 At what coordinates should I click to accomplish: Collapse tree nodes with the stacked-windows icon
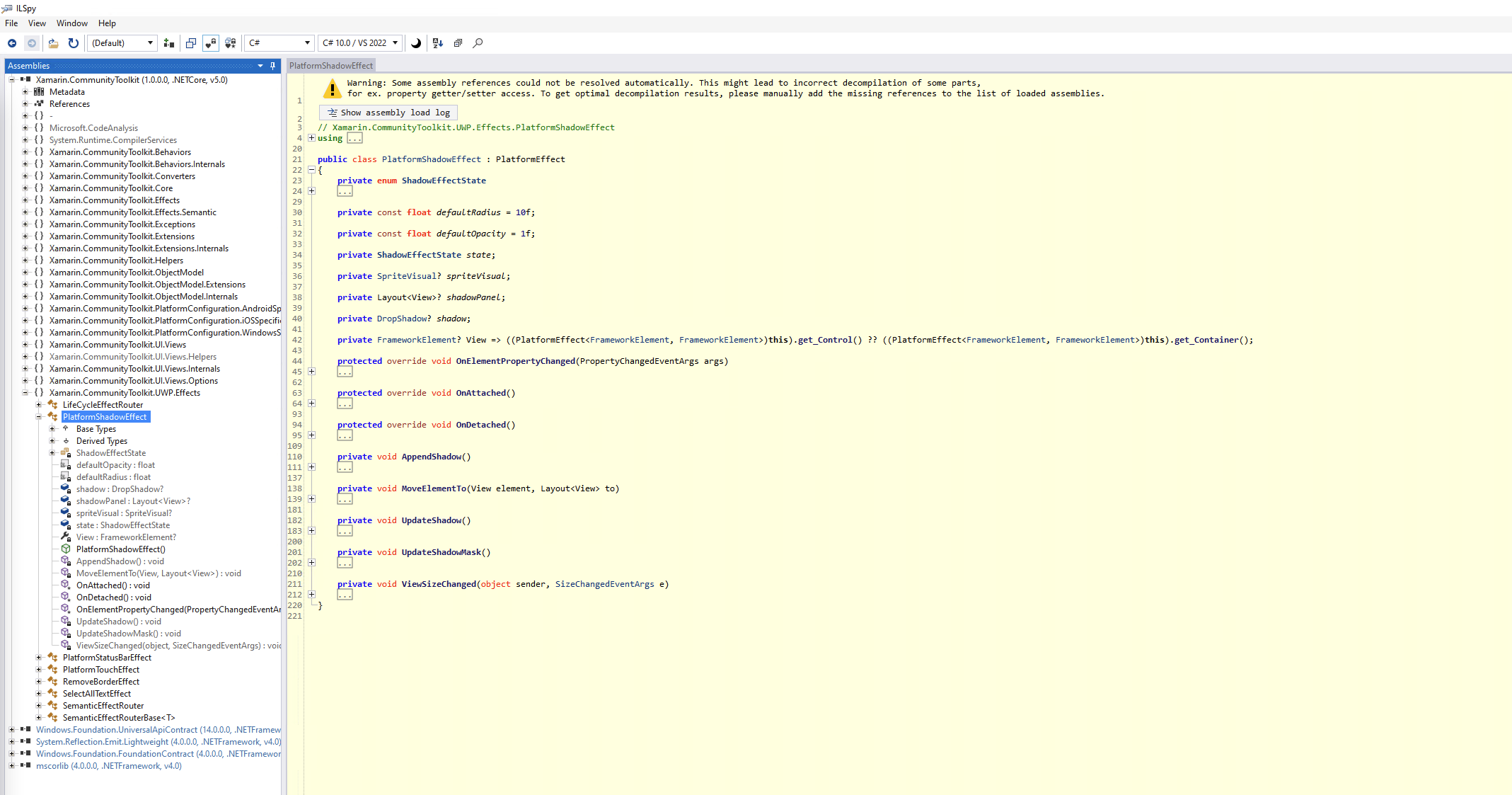(458, 43)
